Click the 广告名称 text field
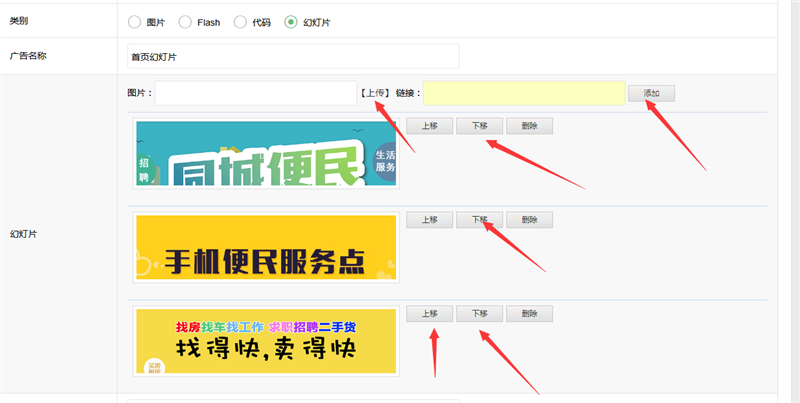Screen dimensions: 800x403 [x=293, y=57]
